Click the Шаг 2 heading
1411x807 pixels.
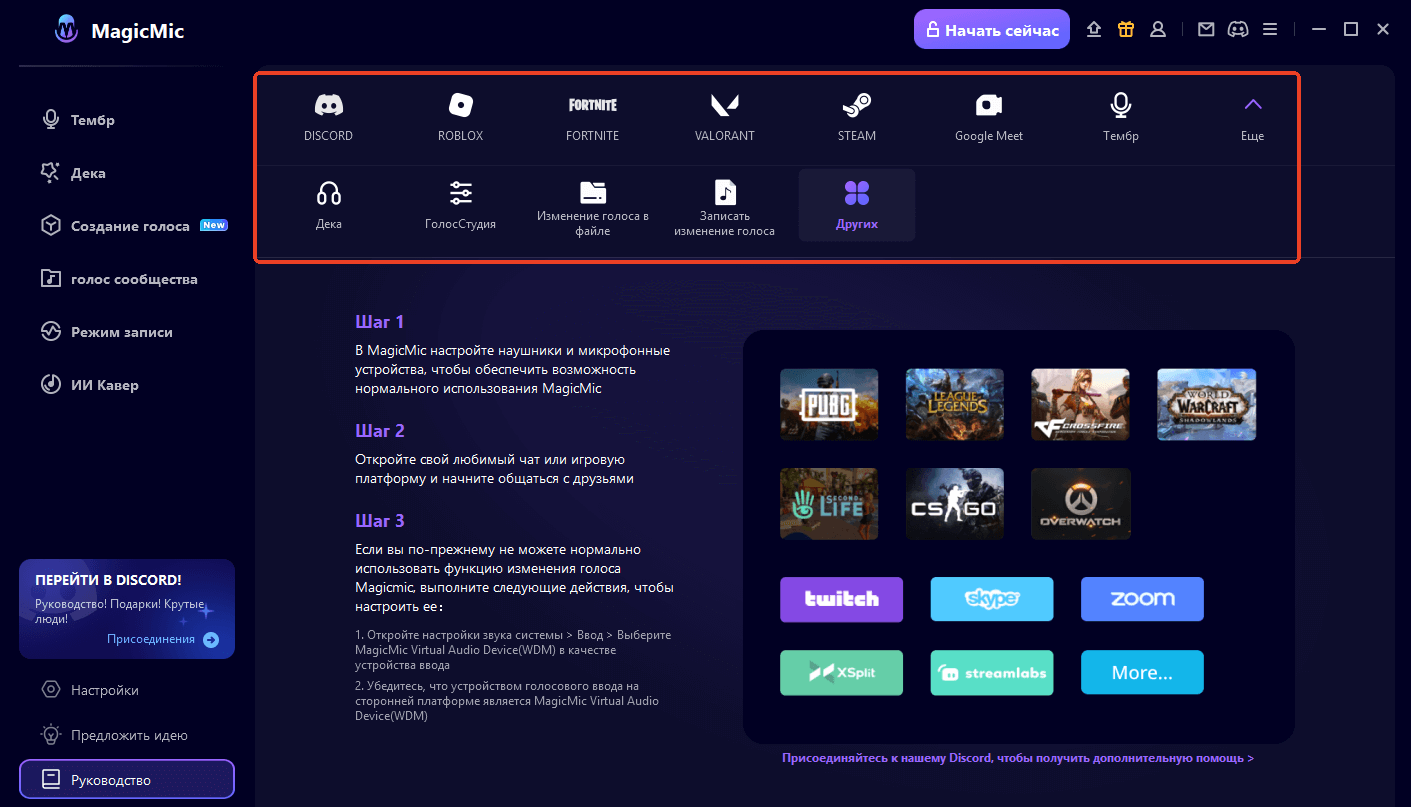click(x=380, y=431)
